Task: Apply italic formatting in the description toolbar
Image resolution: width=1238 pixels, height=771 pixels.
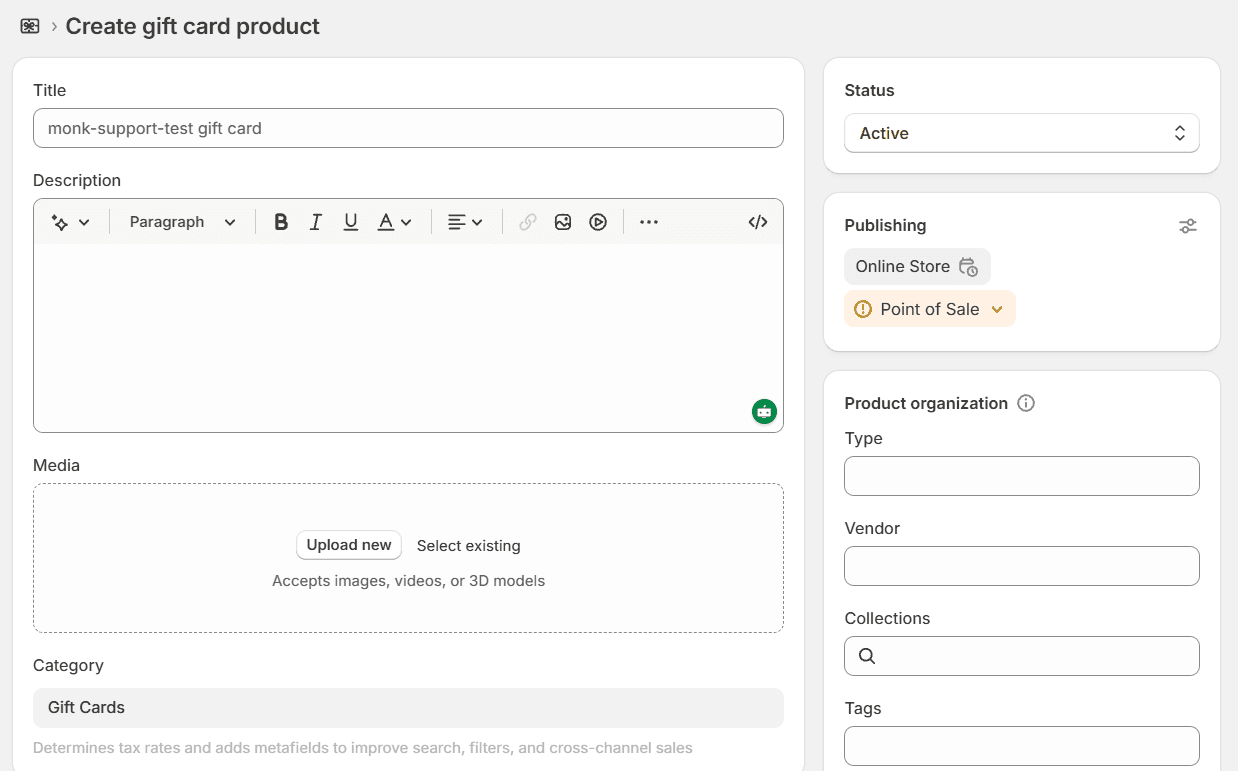Action: (316, 221)
